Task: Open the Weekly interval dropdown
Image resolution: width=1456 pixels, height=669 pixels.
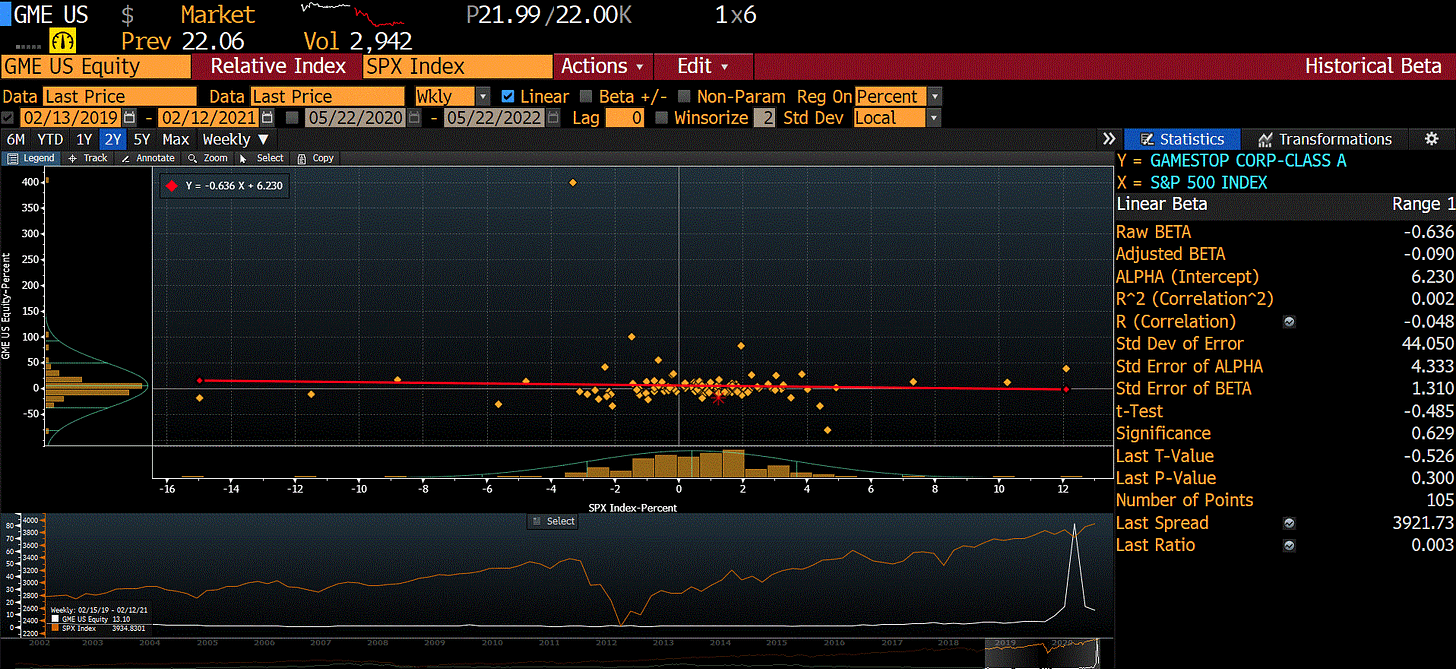Action: click(x=236, y=139)
